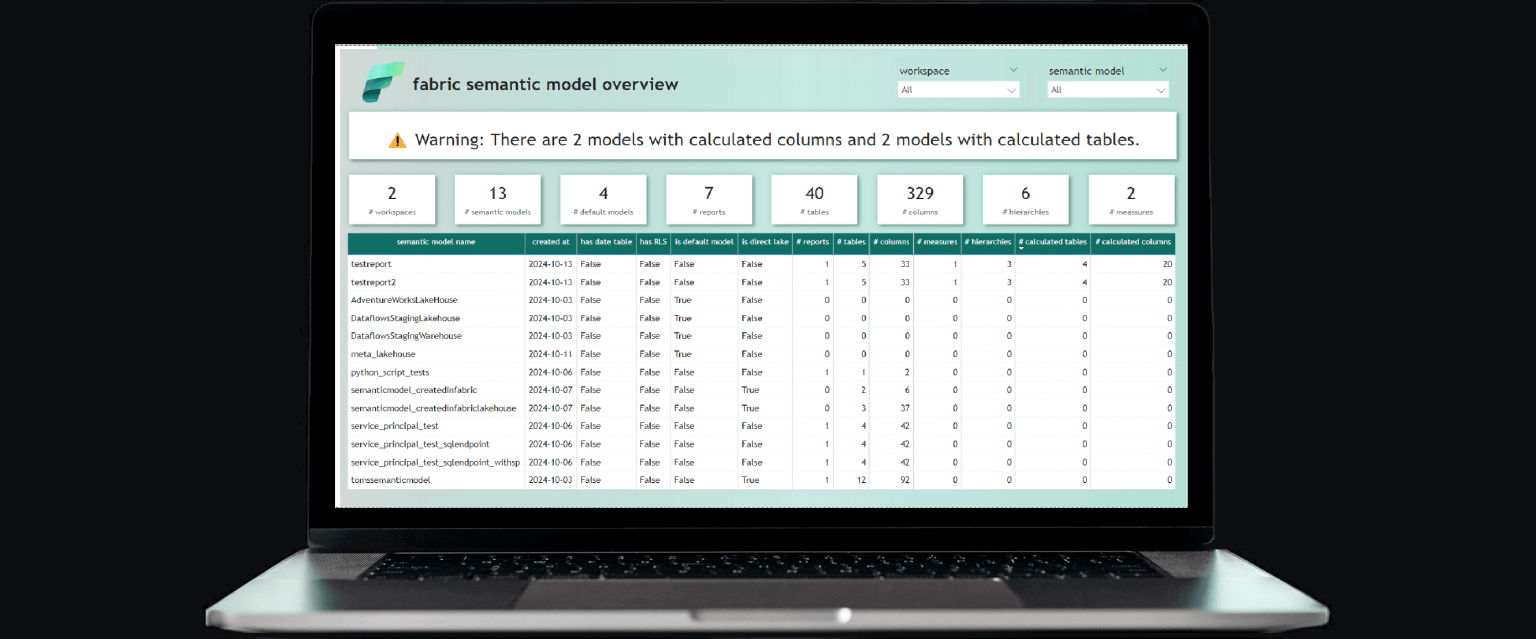The image size is (1536, 639).
Task: Open the semantic model 'All' dropdown
Action: click(x=1107, y=89)
